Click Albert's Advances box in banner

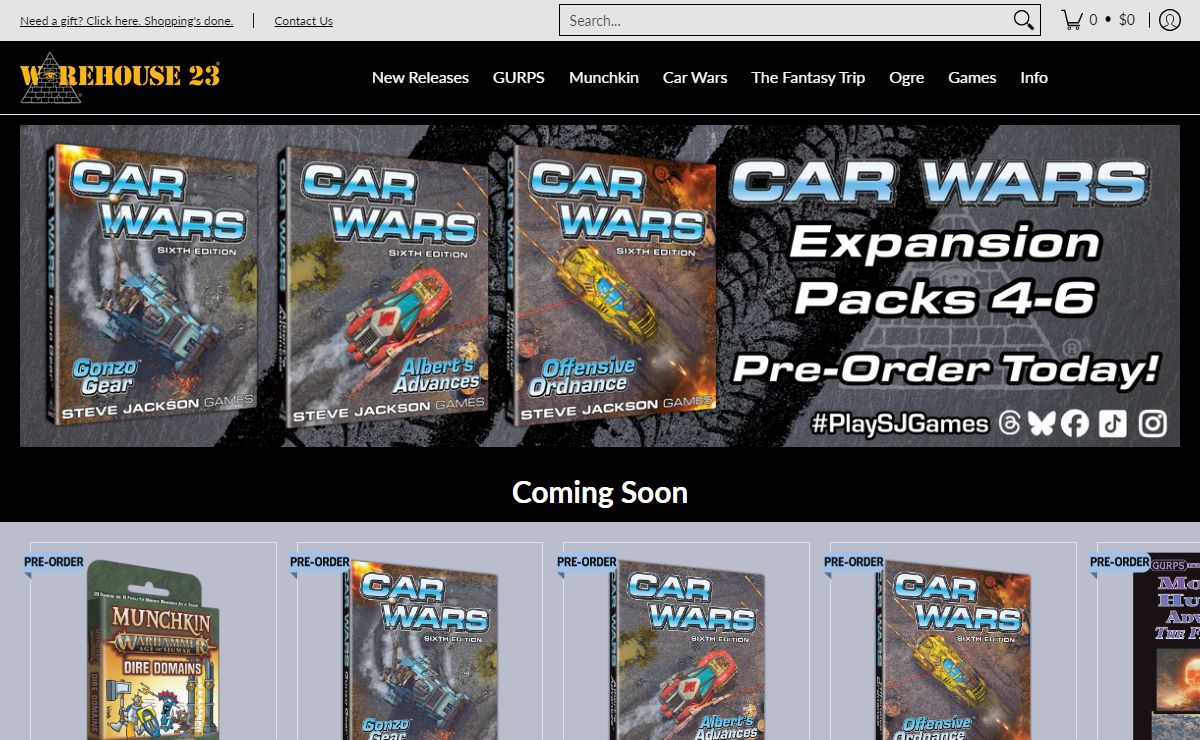(385, 286)
